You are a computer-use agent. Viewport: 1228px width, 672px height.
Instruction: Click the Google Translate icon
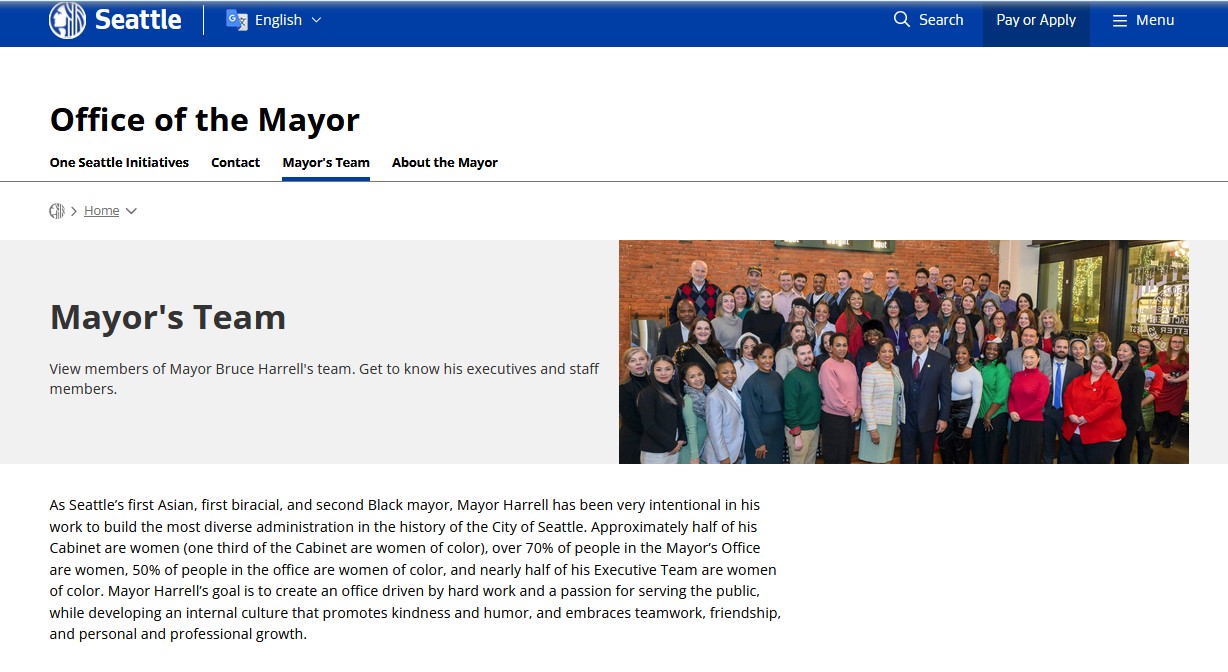(x=237, y=20)
